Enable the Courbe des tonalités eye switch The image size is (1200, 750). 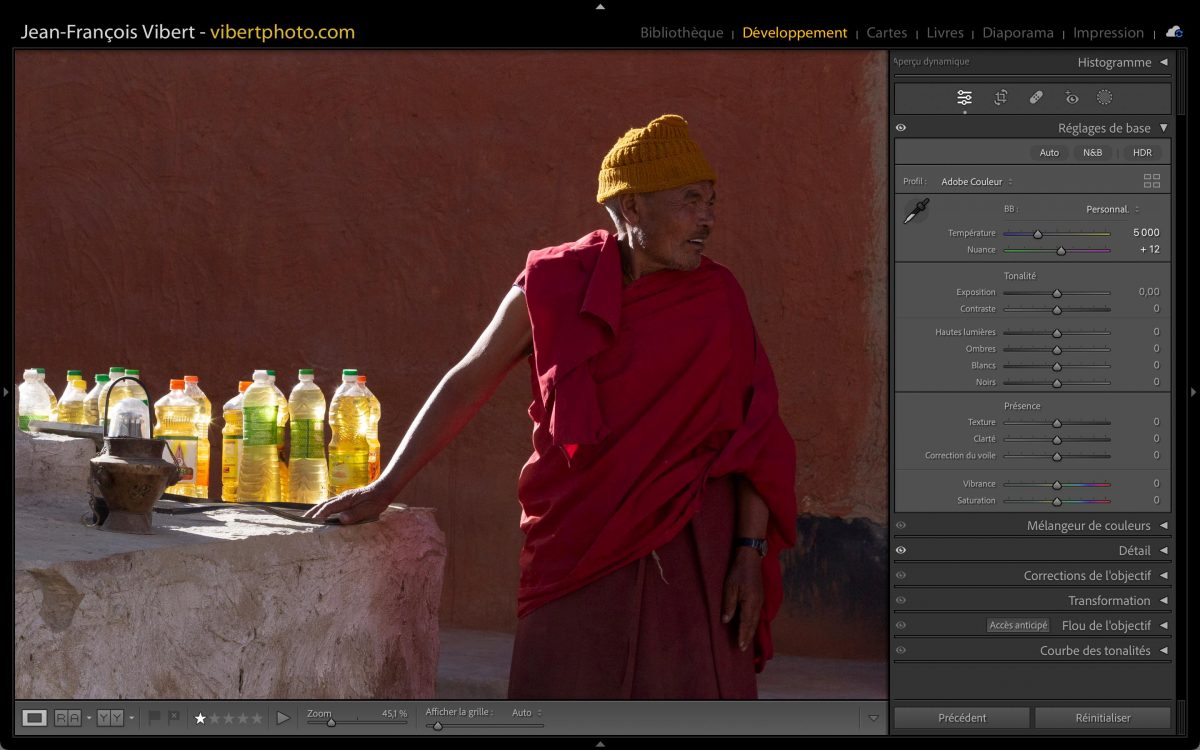pos(901,650)
